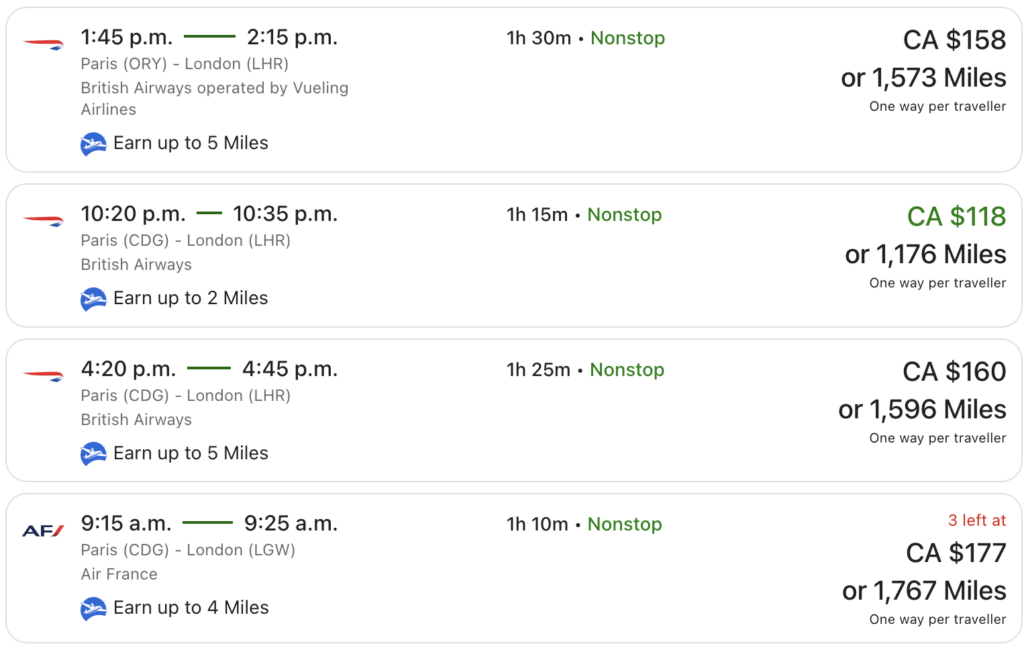Open the Nonstop label on the 1h 10m flight
1024x646 pixels.
click(628, 523)
